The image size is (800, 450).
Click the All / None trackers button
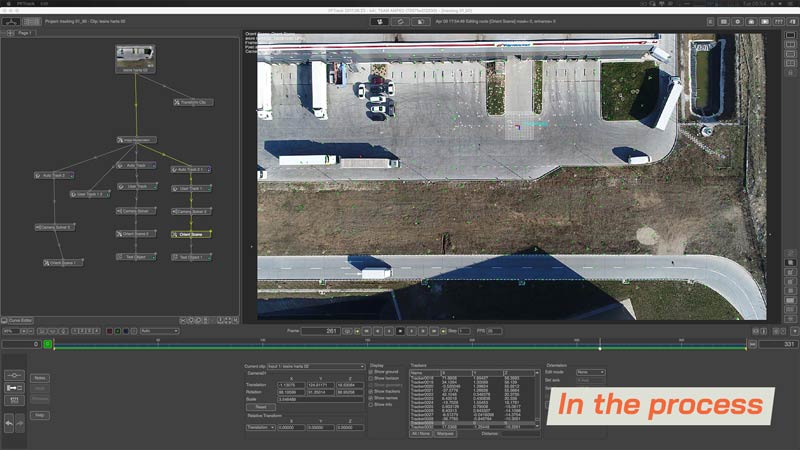tap(421, 433)
